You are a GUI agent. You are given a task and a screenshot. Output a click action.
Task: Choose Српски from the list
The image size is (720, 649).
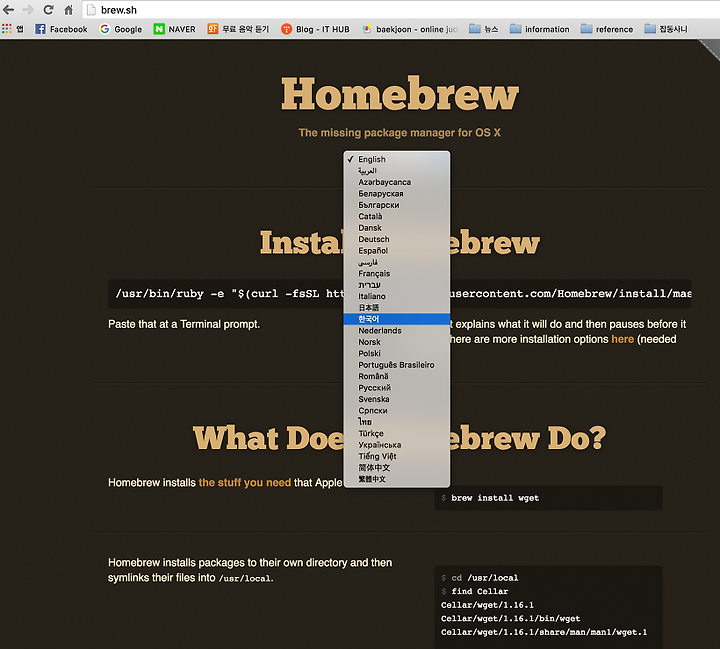397,411
